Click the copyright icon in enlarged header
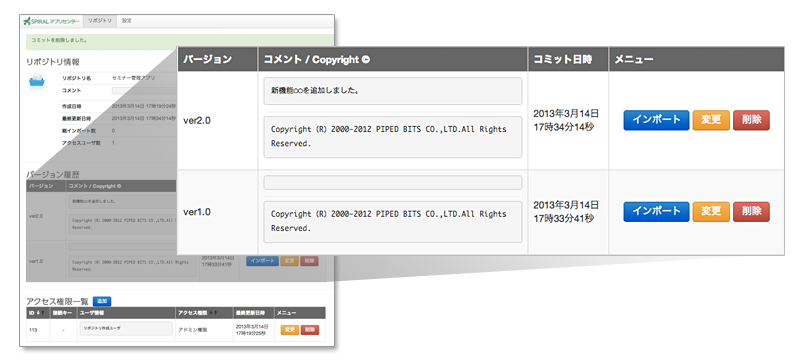Image resolution: width=802 pixels, height=362 pixels. point(365,60)
